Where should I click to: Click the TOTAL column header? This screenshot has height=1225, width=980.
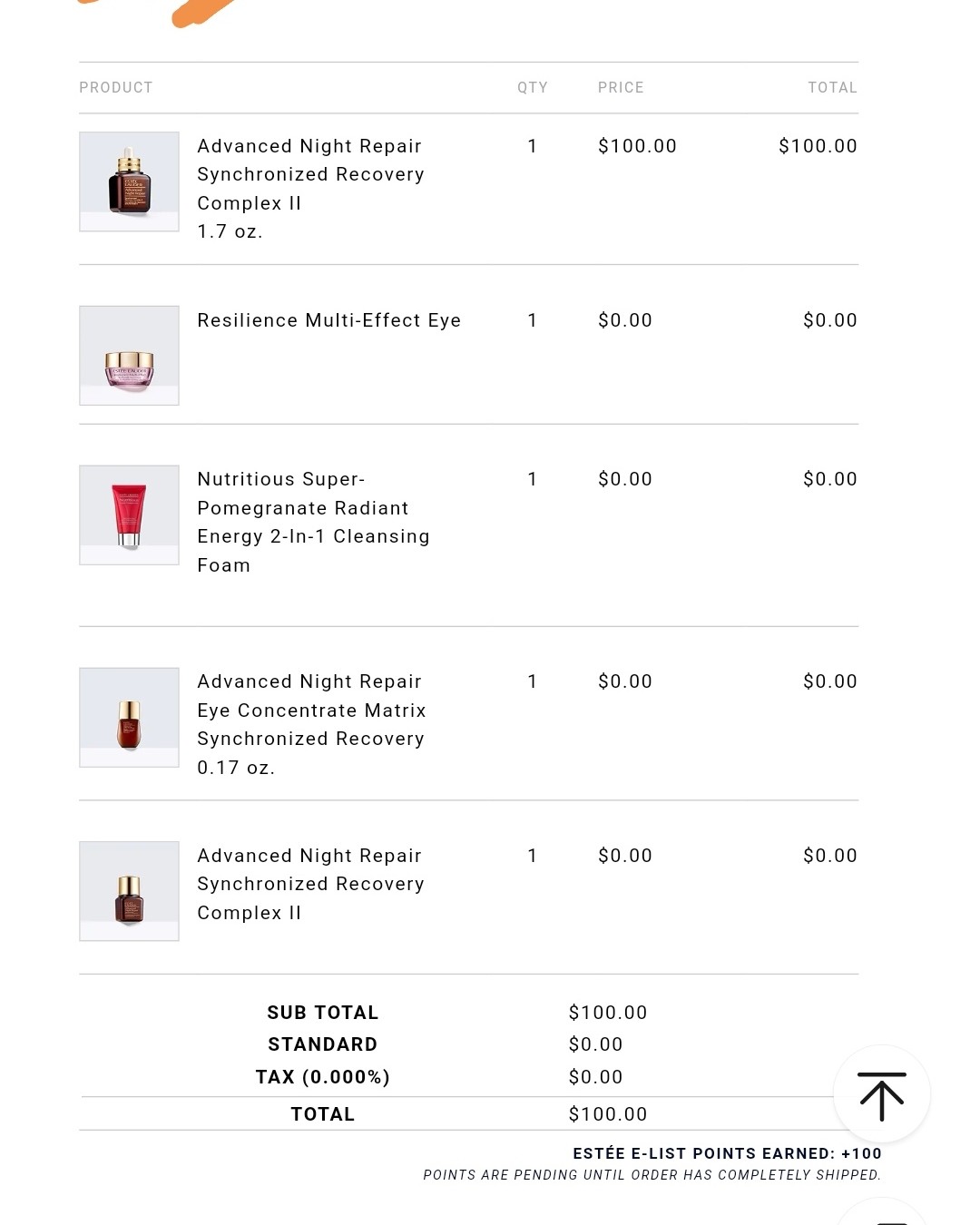(832, 88)
